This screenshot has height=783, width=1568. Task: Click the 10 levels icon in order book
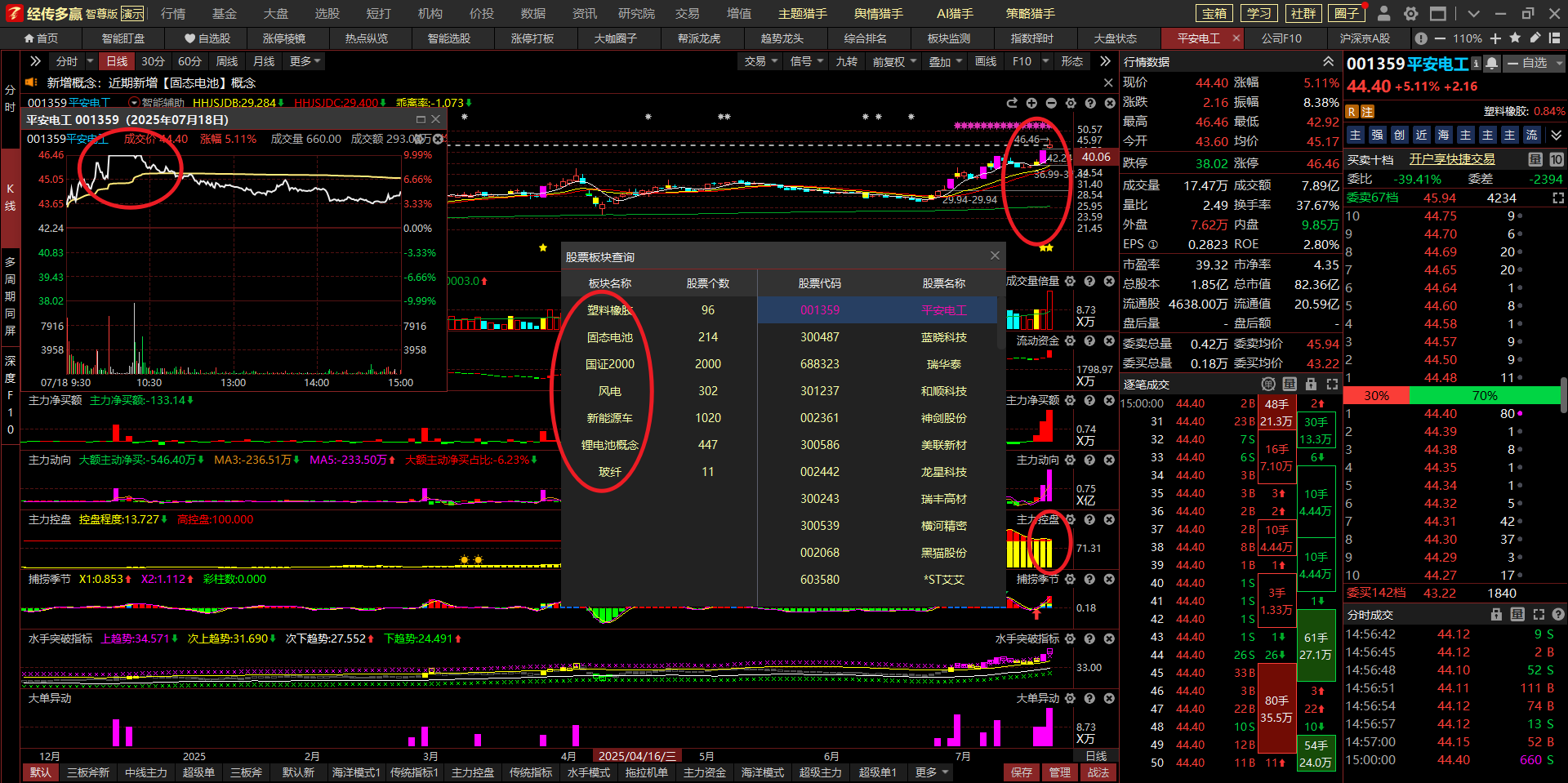pos(1557,159)
